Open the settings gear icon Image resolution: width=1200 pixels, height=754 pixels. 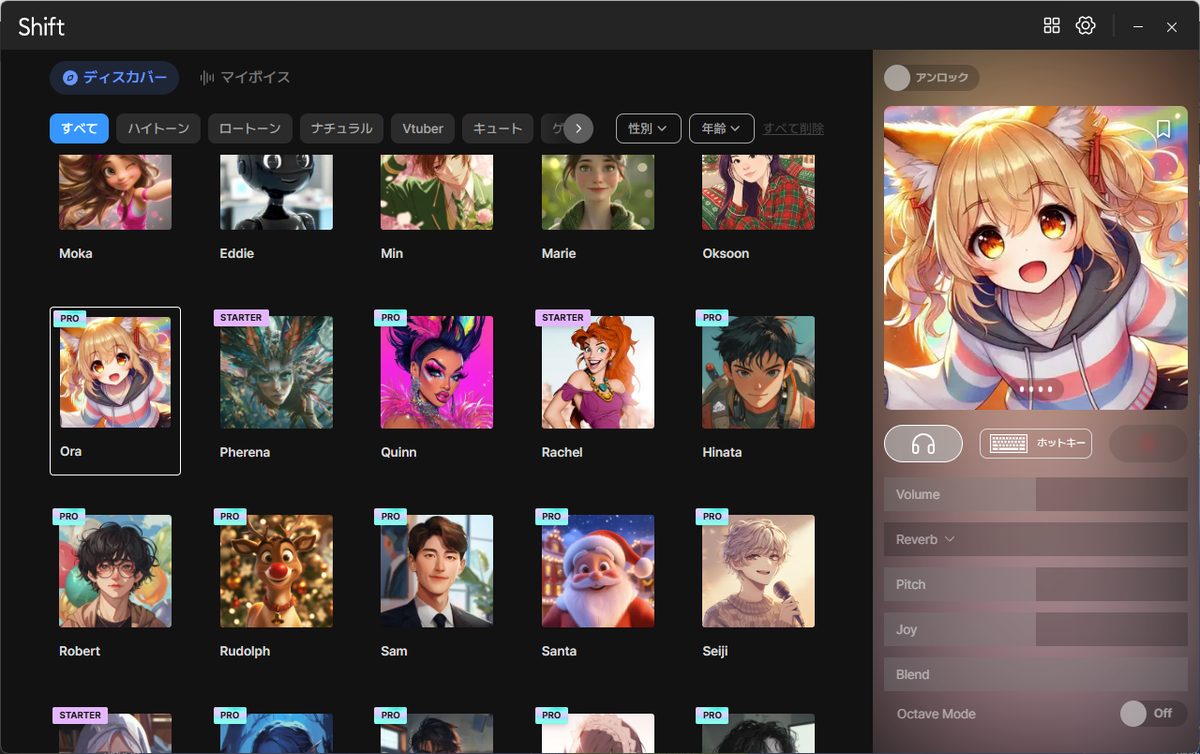[1086, 26]
